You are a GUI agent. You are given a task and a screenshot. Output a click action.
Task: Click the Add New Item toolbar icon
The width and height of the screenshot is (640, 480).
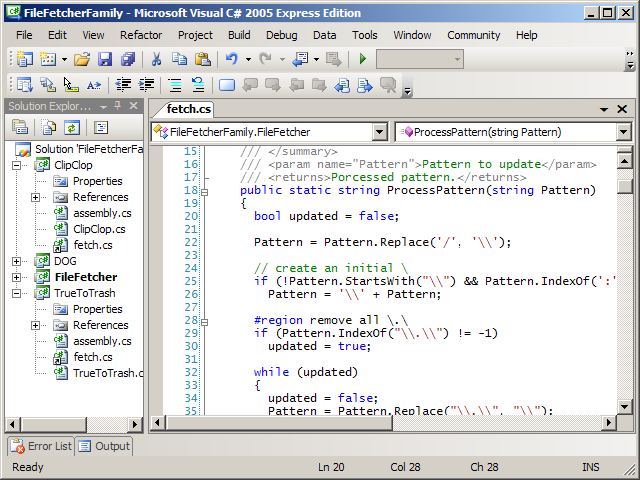48,59
